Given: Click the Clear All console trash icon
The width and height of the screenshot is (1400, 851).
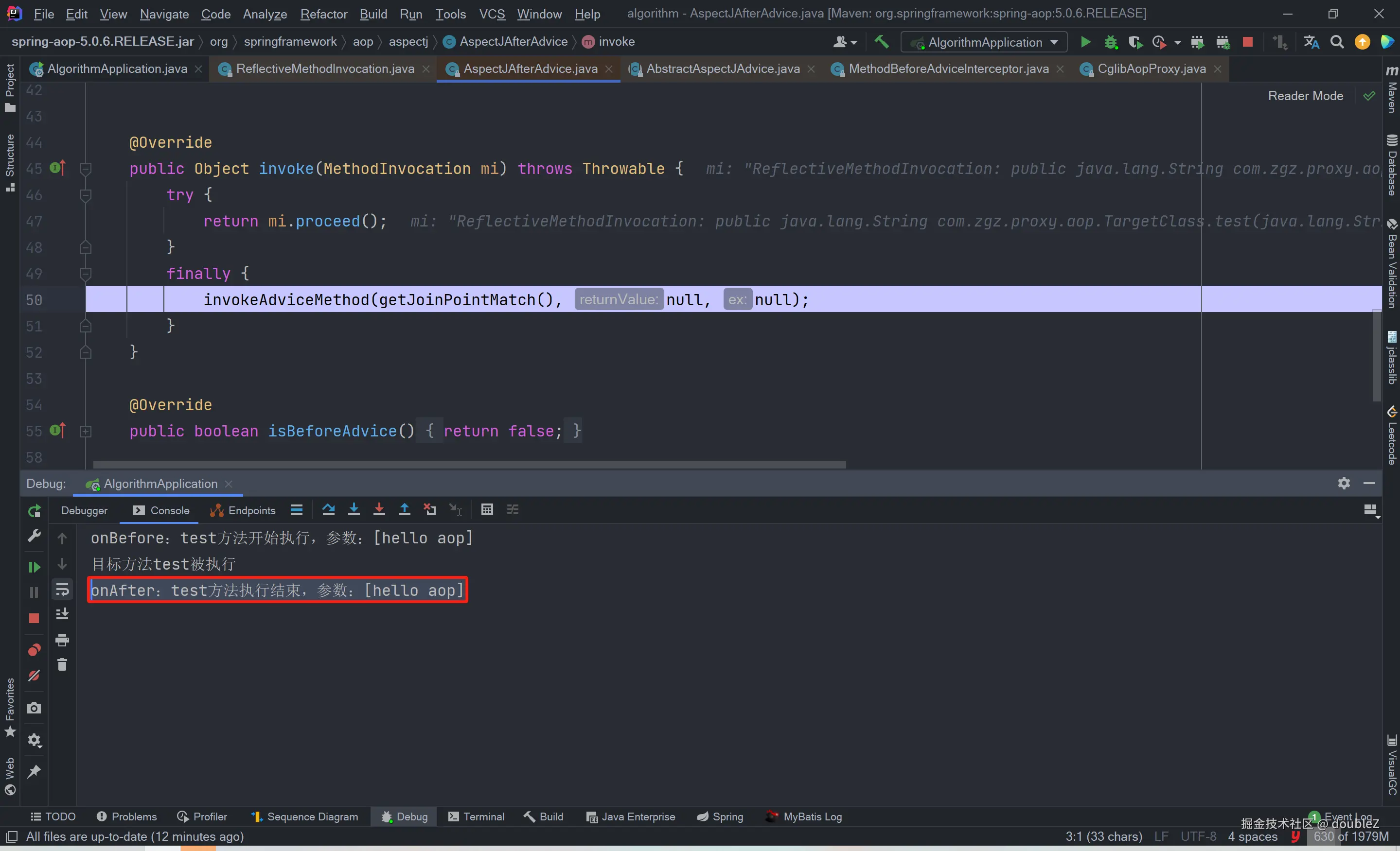Looking at the screenshot, I should [63, 664].
